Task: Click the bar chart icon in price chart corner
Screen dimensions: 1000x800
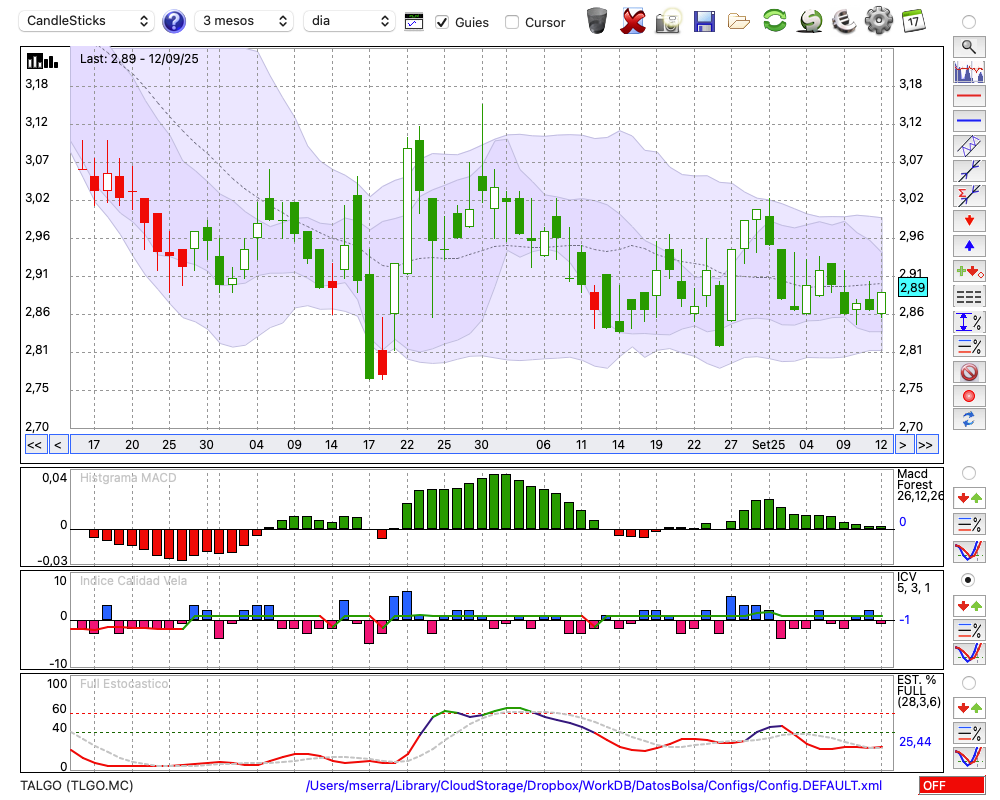Action: [42, 61]
